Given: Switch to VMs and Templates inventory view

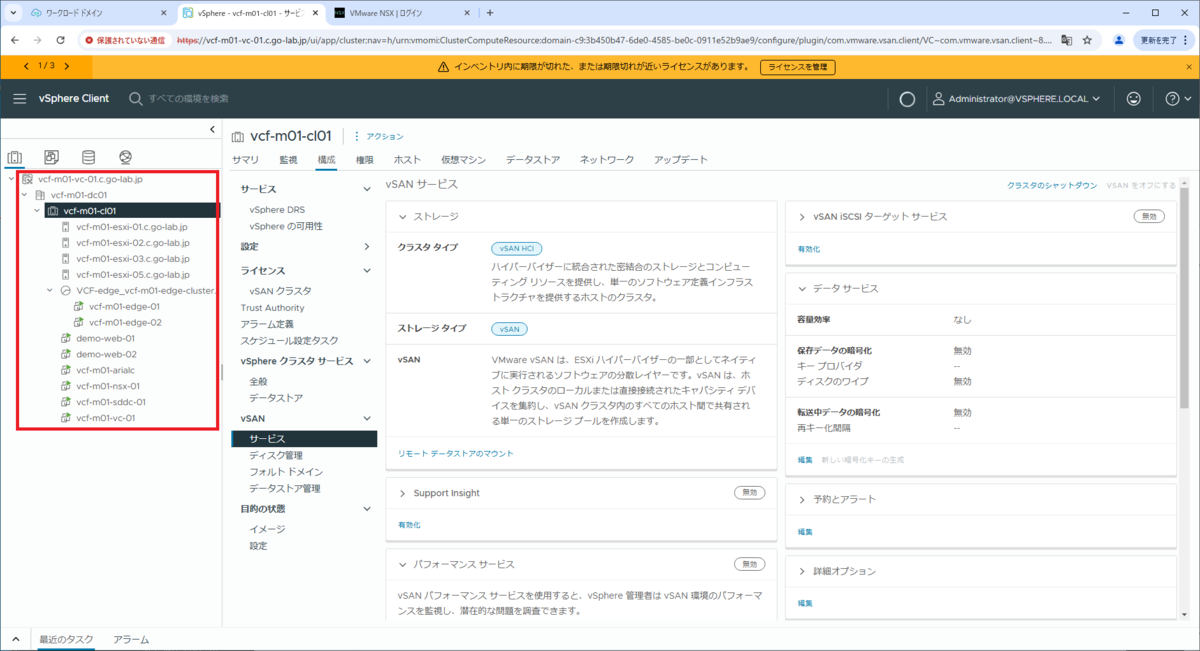Looking at the screenshot, I should tap(52, 157).
